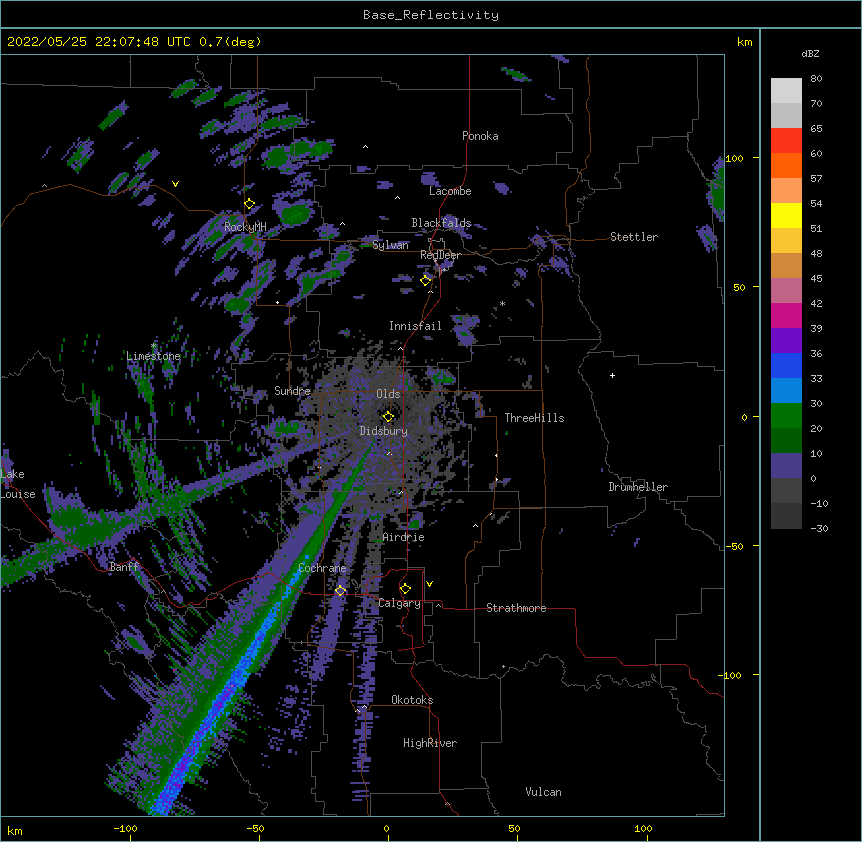862x842 pixels.
Task: Click the Ponoka city label
Action: 480,136
